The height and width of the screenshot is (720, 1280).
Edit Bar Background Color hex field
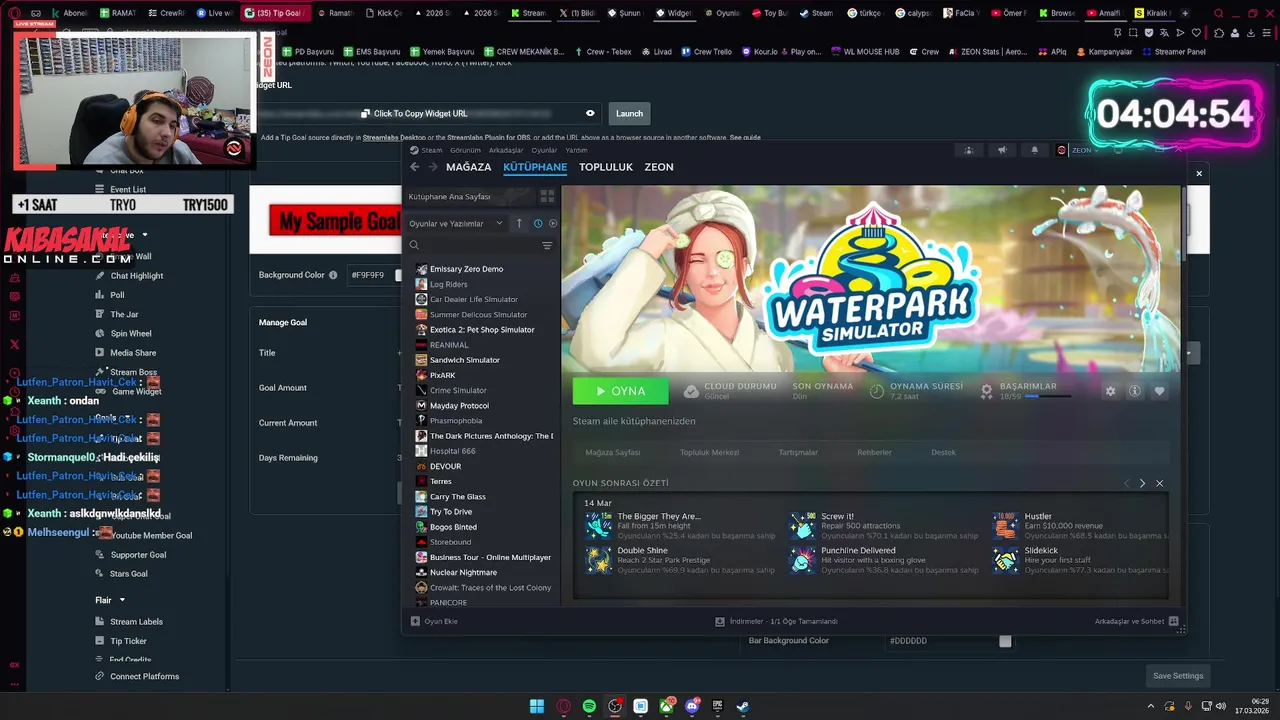click(x=940, y=641)
